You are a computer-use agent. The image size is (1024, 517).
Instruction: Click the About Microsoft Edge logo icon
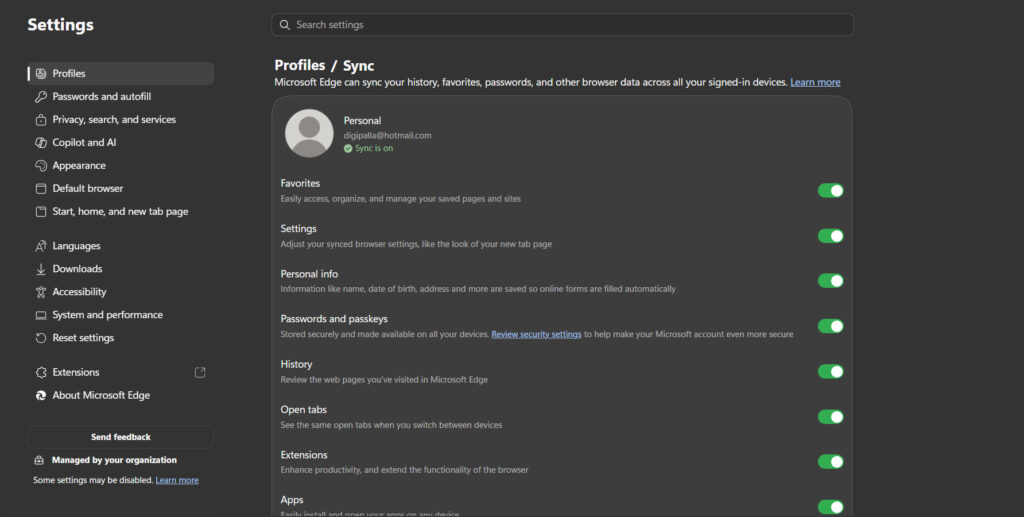pos(40,396)
